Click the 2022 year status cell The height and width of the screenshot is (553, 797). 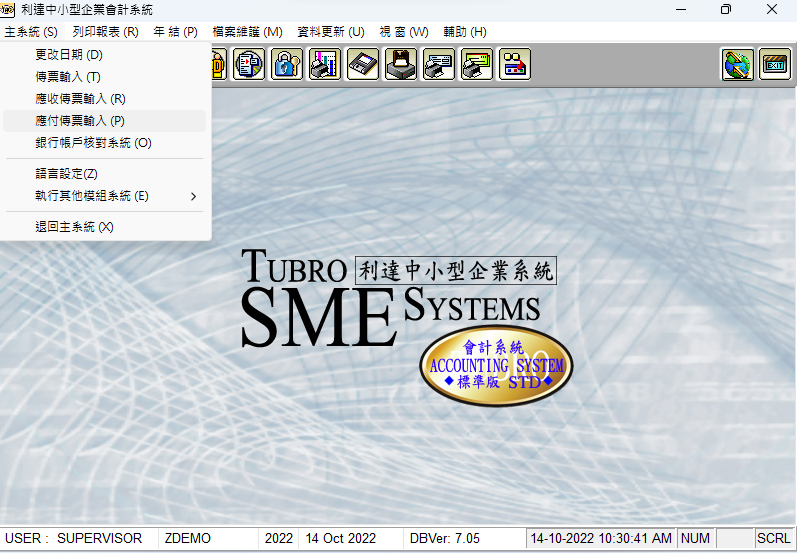279,538
